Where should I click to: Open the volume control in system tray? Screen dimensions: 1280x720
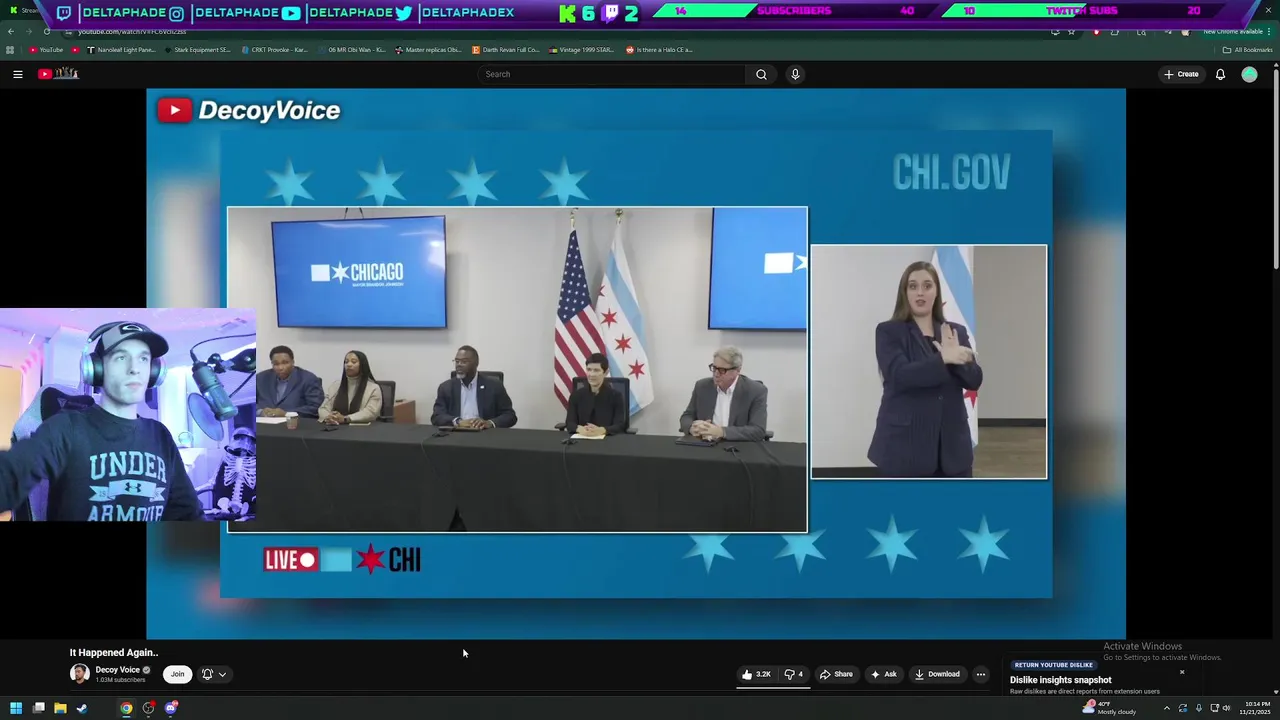tap(1227, 708)
